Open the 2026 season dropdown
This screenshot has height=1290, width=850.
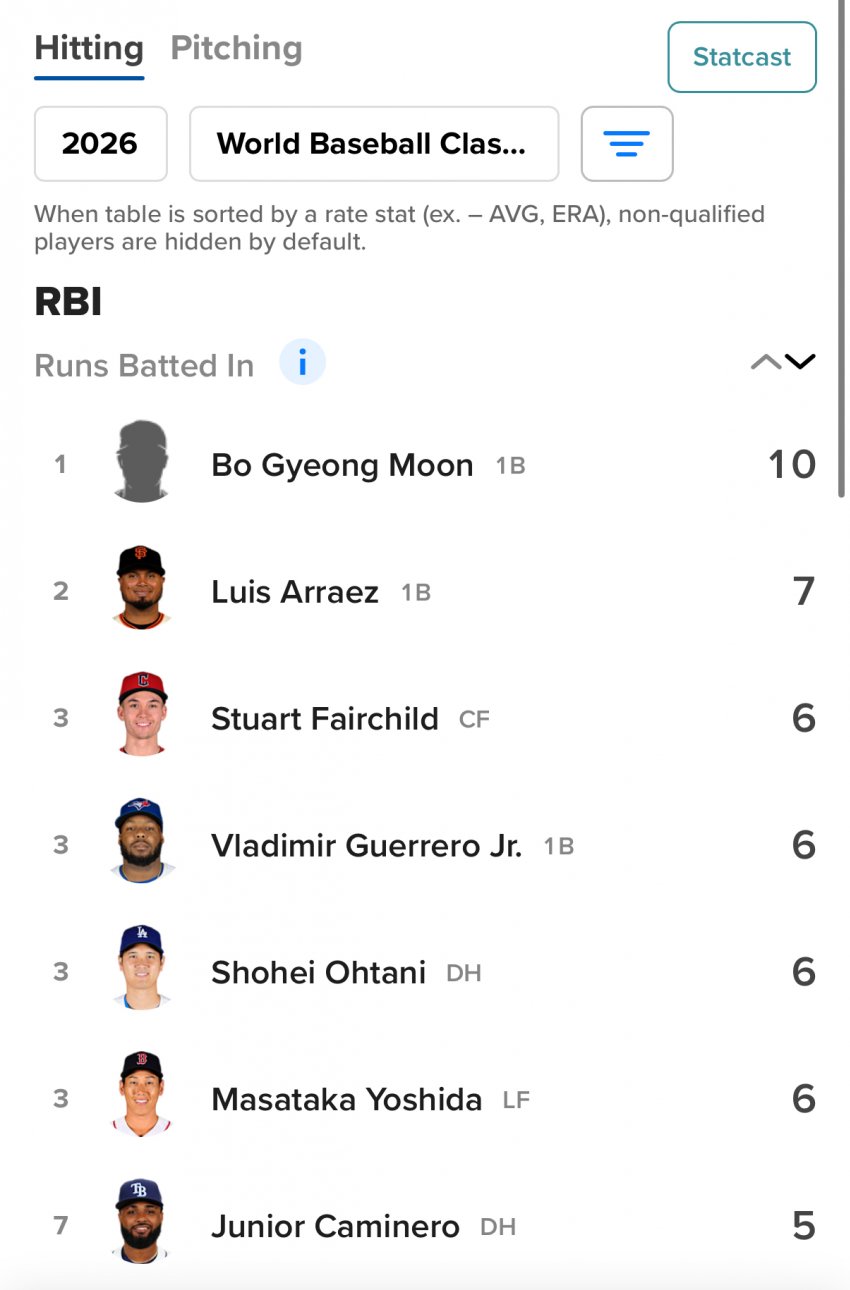100,144
